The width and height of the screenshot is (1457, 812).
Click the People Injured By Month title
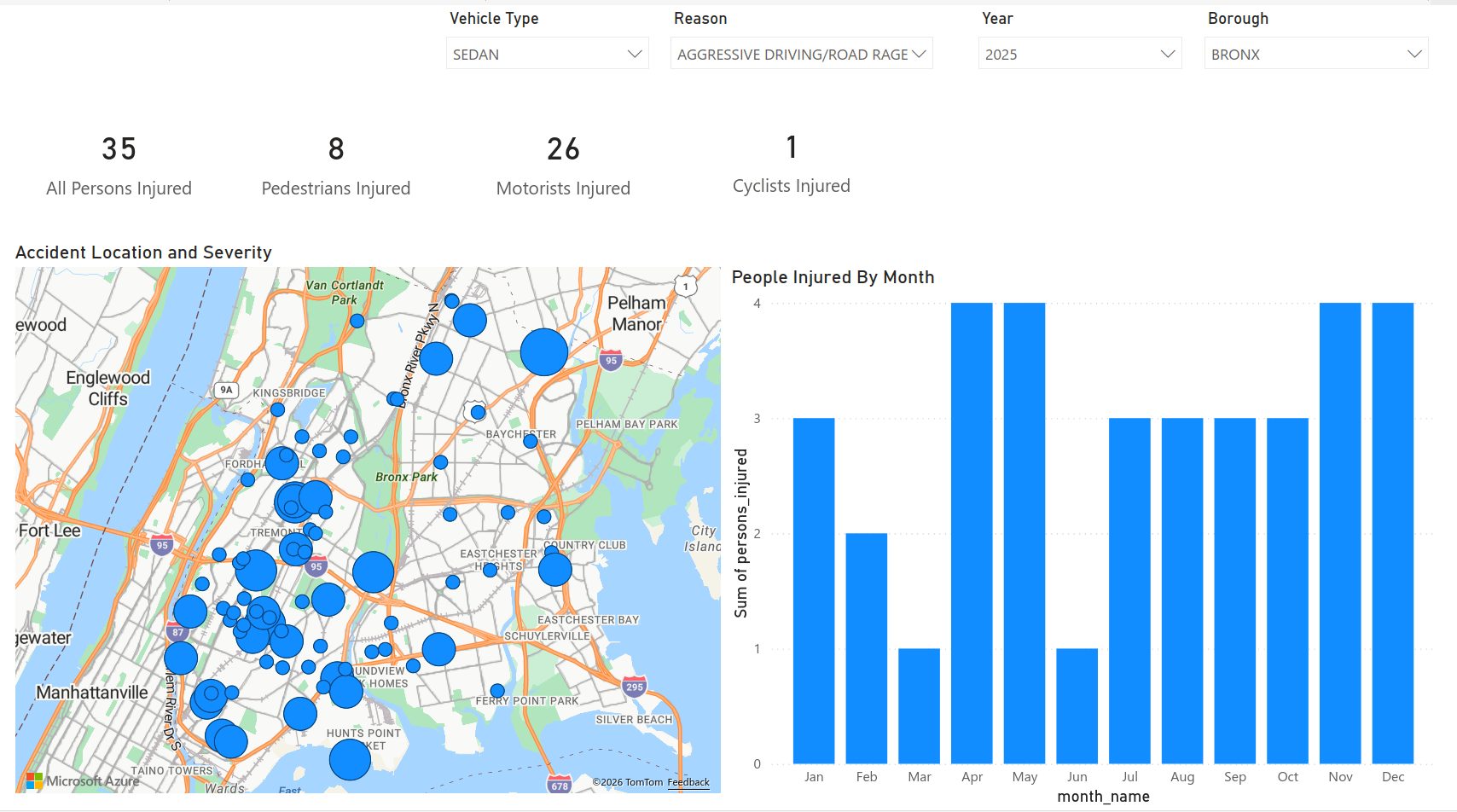pyautogui.click(x=833, y=277)
